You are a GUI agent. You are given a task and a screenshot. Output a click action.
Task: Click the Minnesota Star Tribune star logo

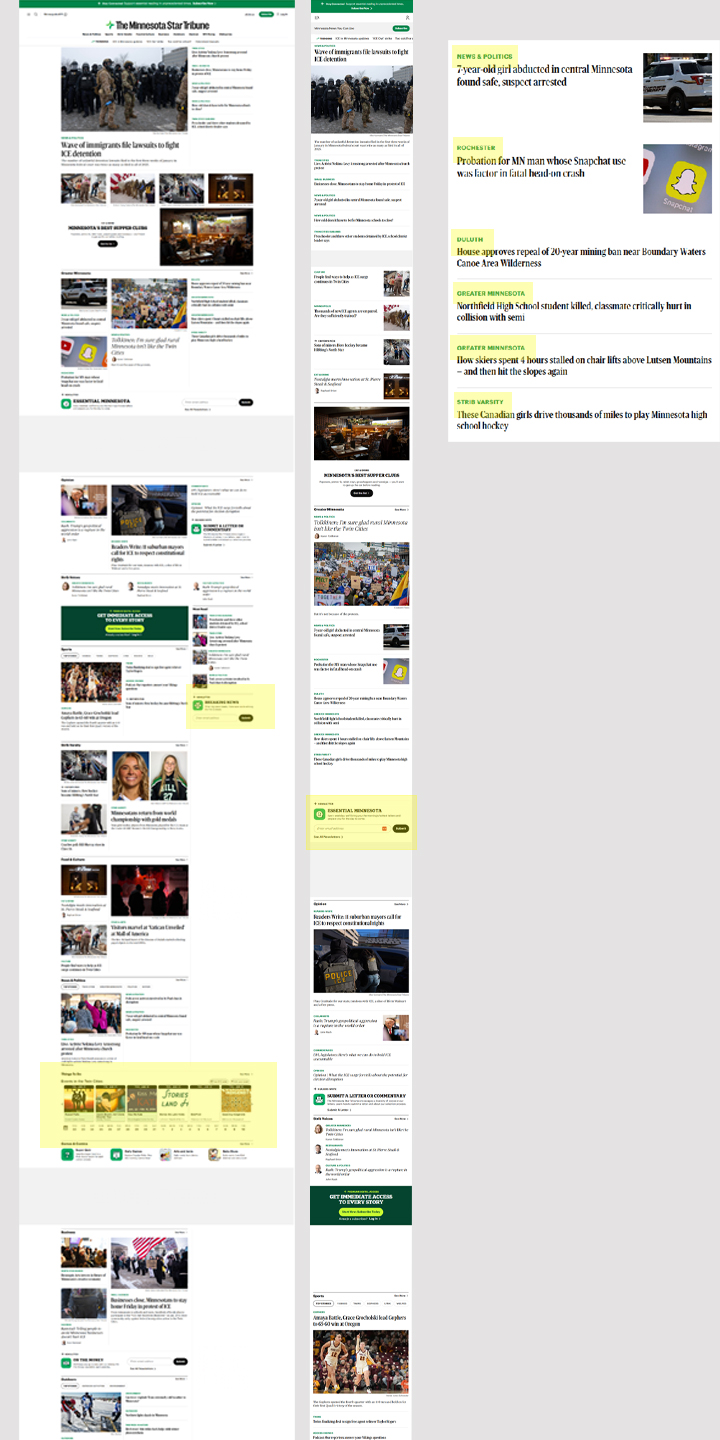tap(109, 25)
